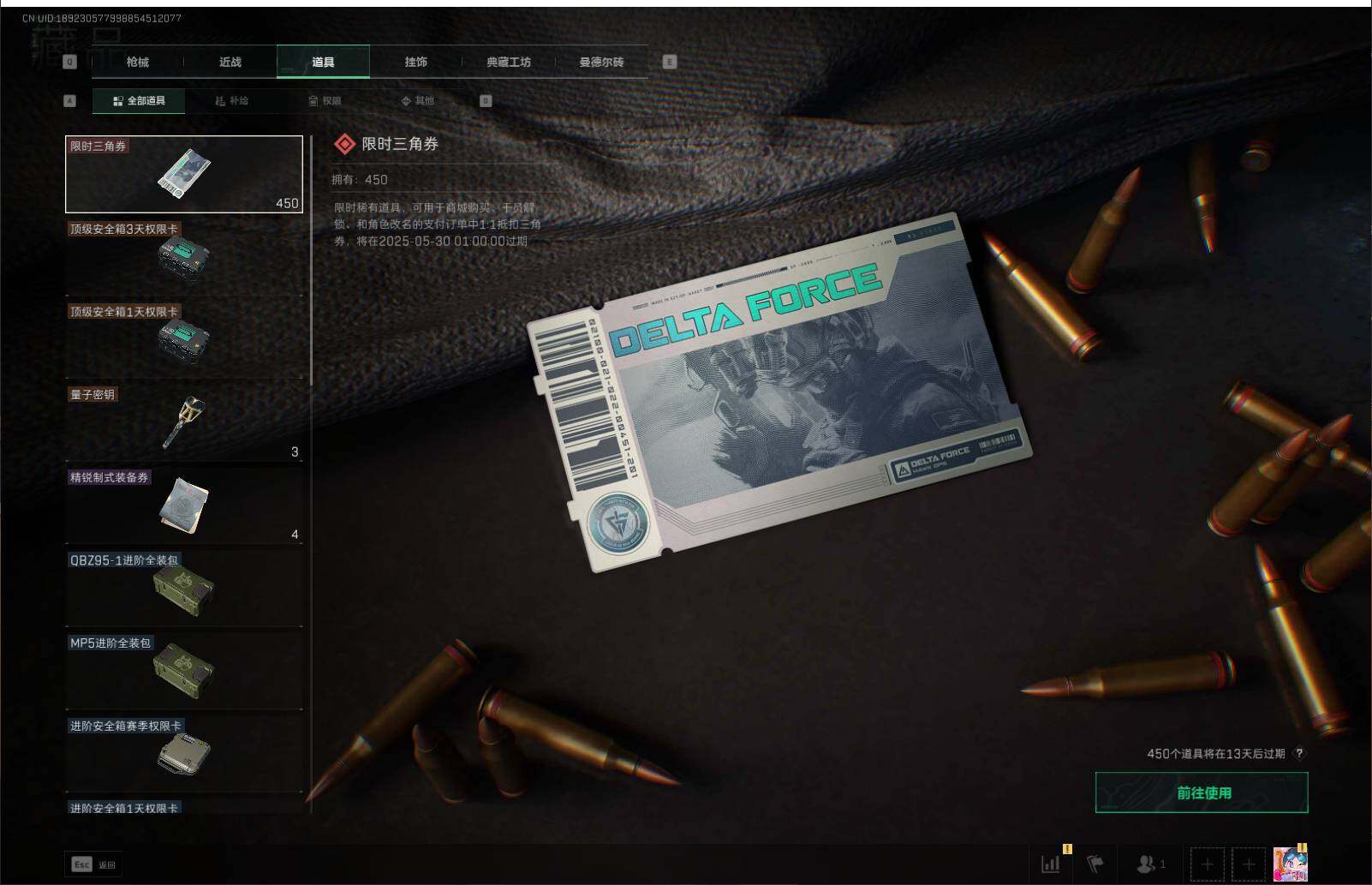Select the 全部道具 filter
The width and height of the screenshot is (1372, 885).
coord(139,101)
